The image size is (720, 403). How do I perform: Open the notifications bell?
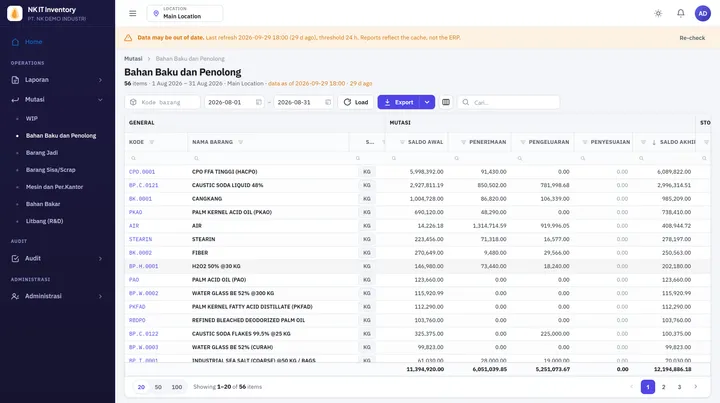click(x=681, y=13)
